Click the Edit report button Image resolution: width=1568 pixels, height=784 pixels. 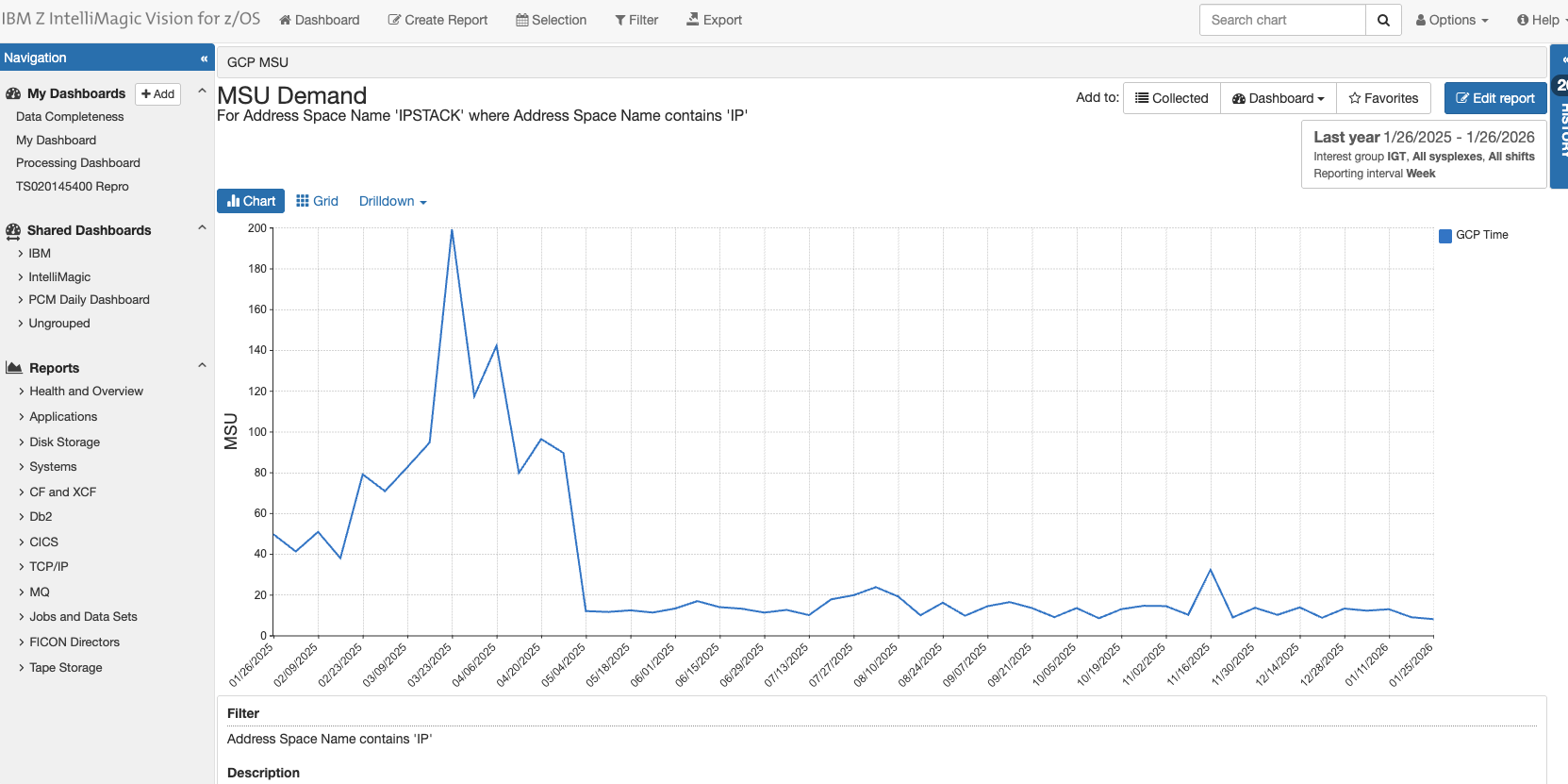pyautogui.click(x=1495, y=98)
